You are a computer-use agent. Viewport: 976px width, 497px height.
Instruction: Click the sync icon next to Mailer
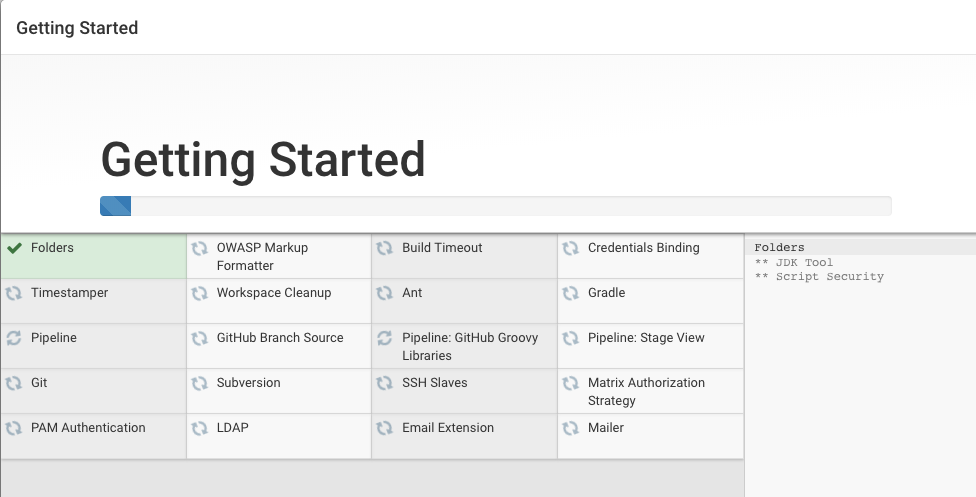tap(571, 428)
